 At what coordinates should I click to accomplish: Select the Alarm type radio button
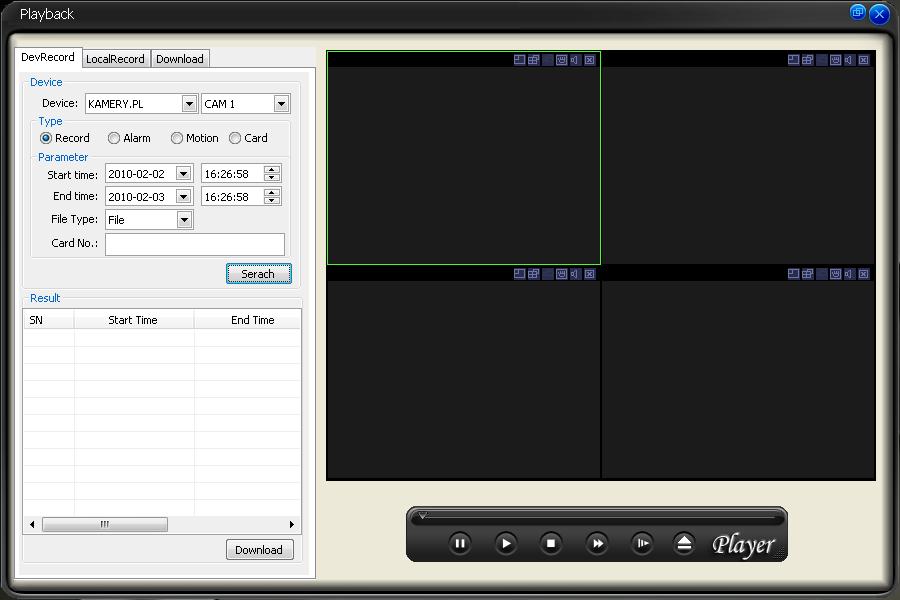click(x=114, y=138)
